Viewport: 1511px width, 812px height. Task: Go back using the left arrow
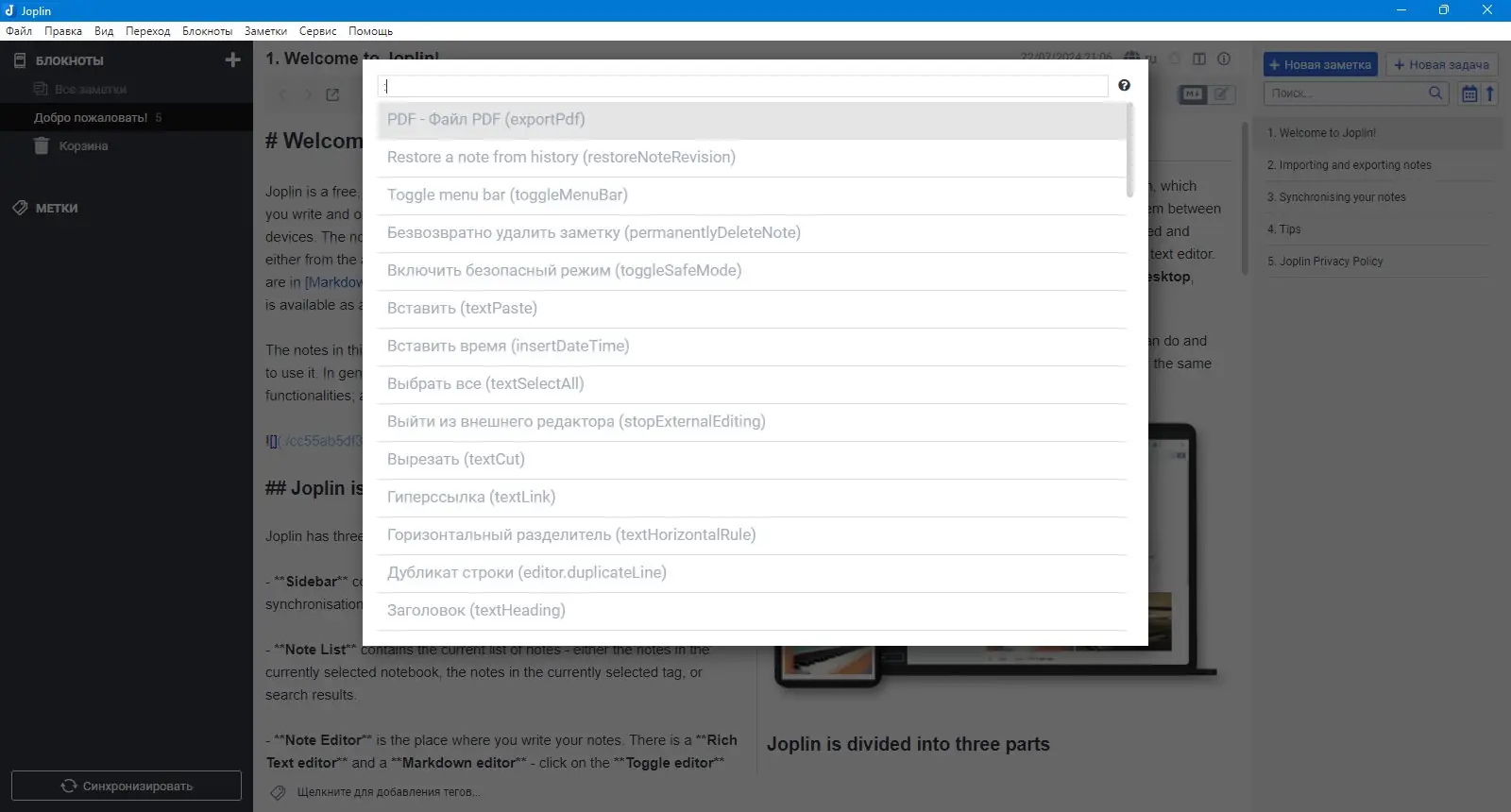coord(282,94)
